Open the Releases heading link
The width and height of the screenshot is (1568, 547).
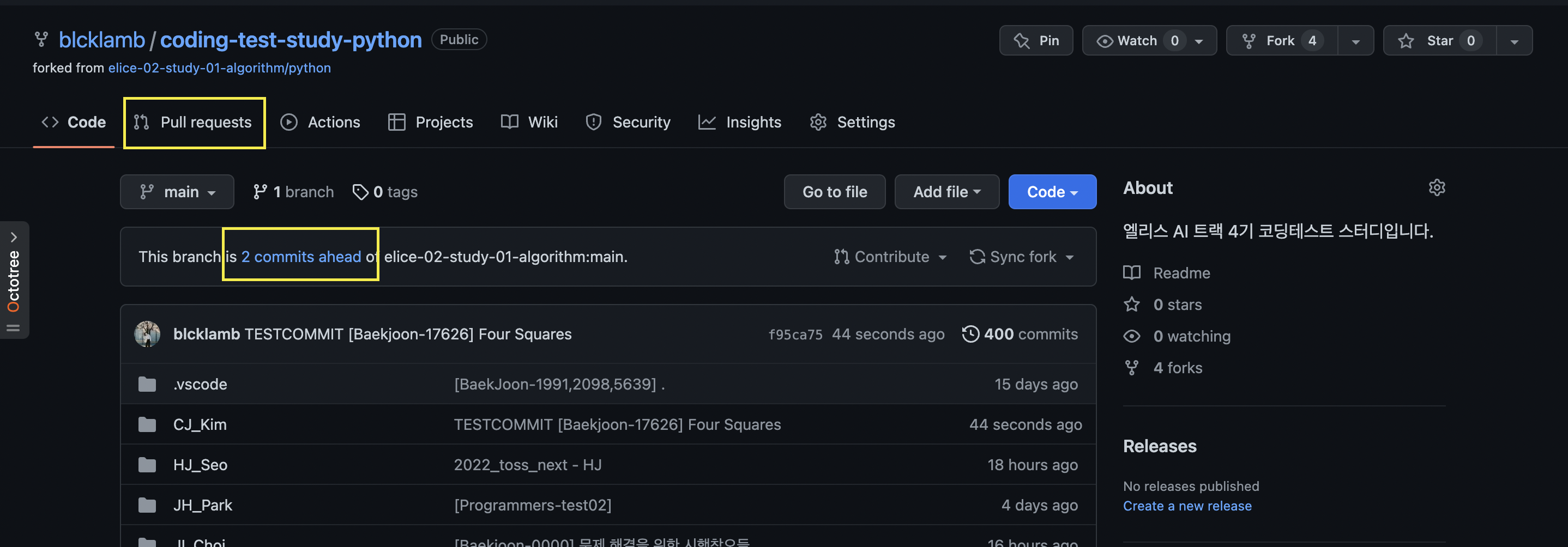click(x=1160, y=446)
